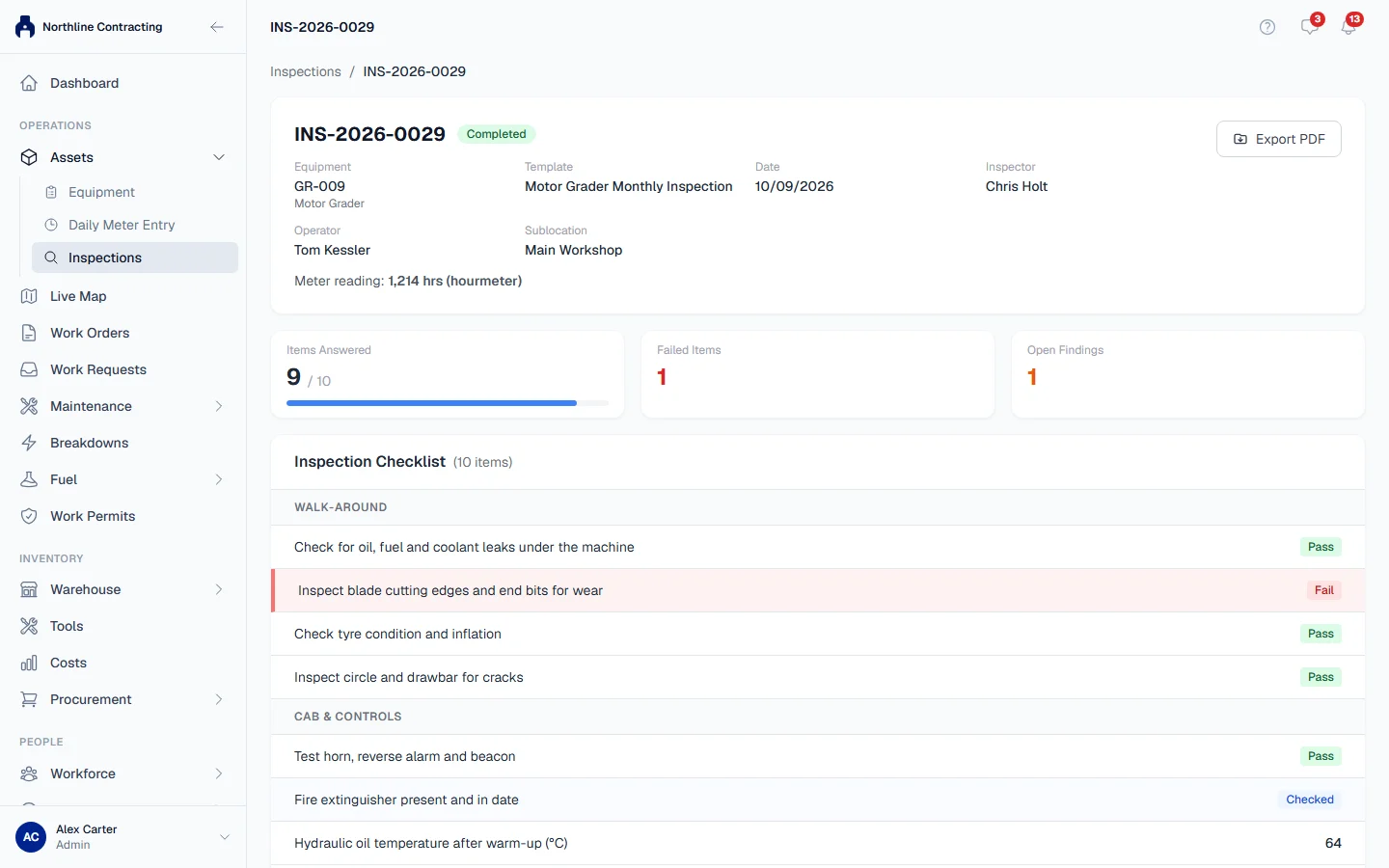The height and width of the screenshot is (868, 1389).
Task: Click the Inspections breadcrumb link
Action: [x=306, y=71]
